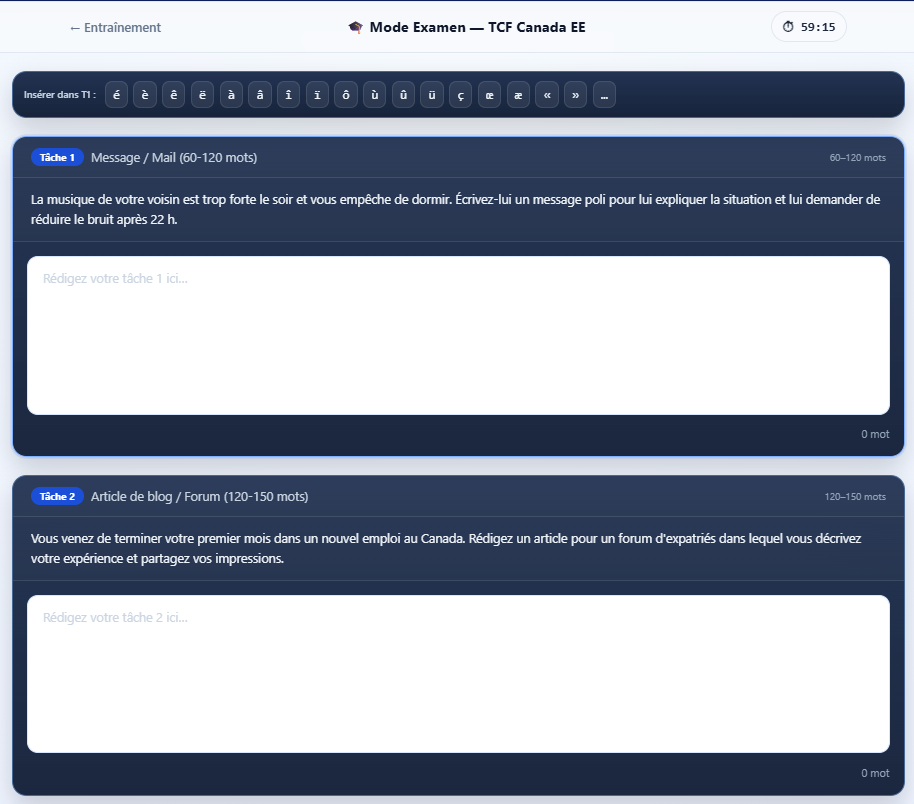Click the ô character button
Screen dimensions: 914x804
click(346, 95)
